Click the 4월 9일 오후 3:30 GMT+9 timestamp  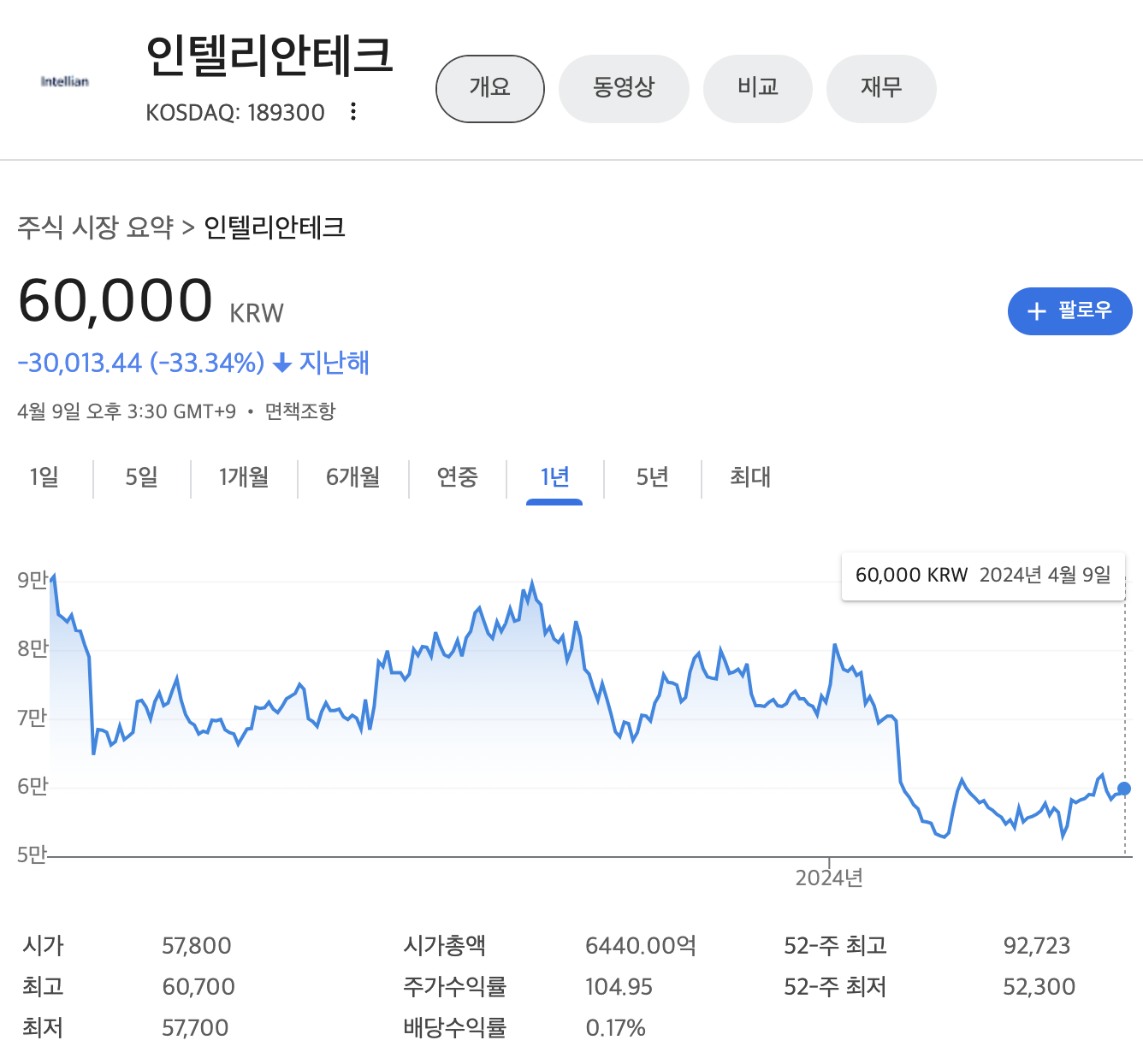pyautogui.click(x=127, y=411)
